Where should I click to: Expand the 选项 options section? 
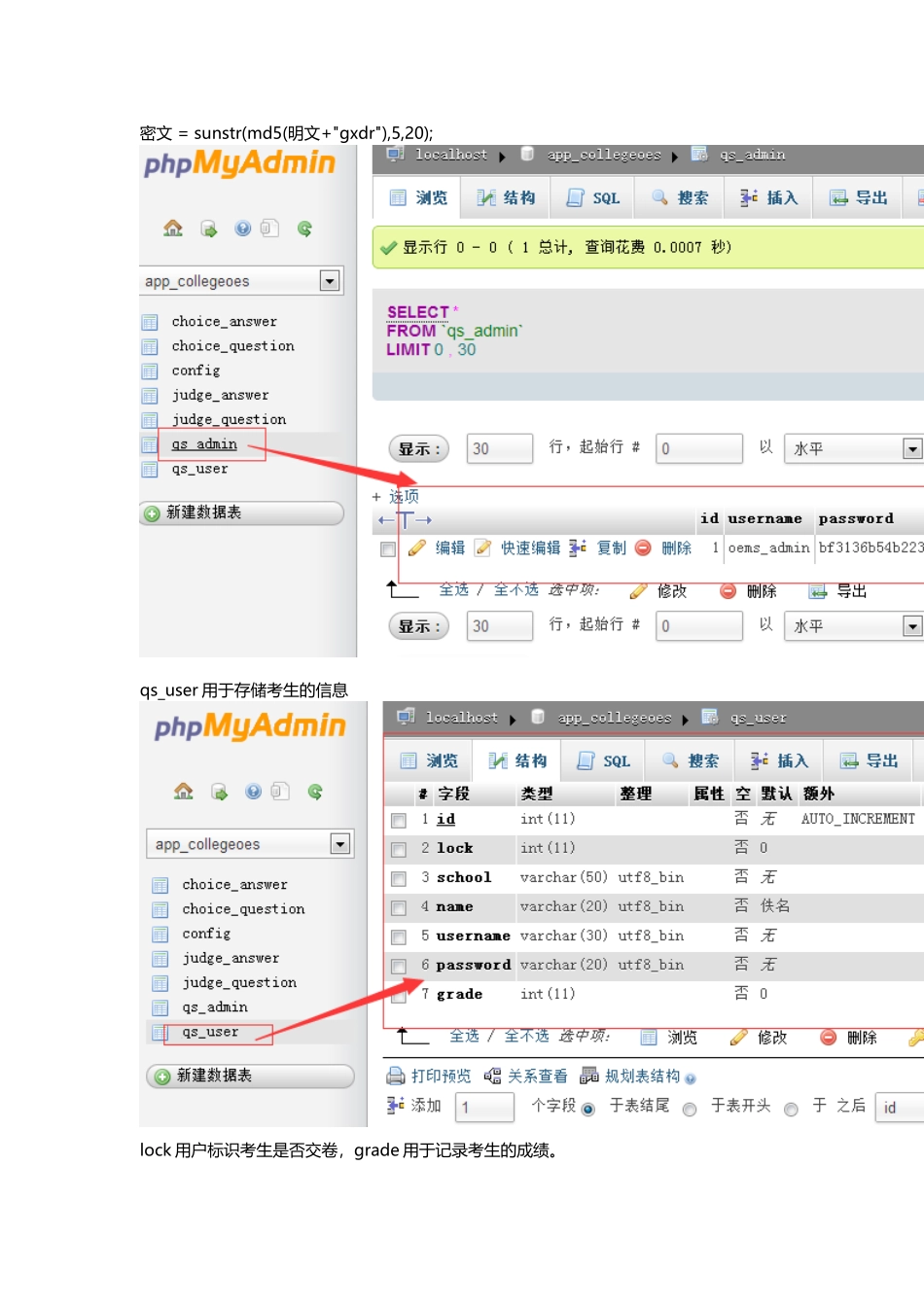pyautogui.click(x=403, y=496)
